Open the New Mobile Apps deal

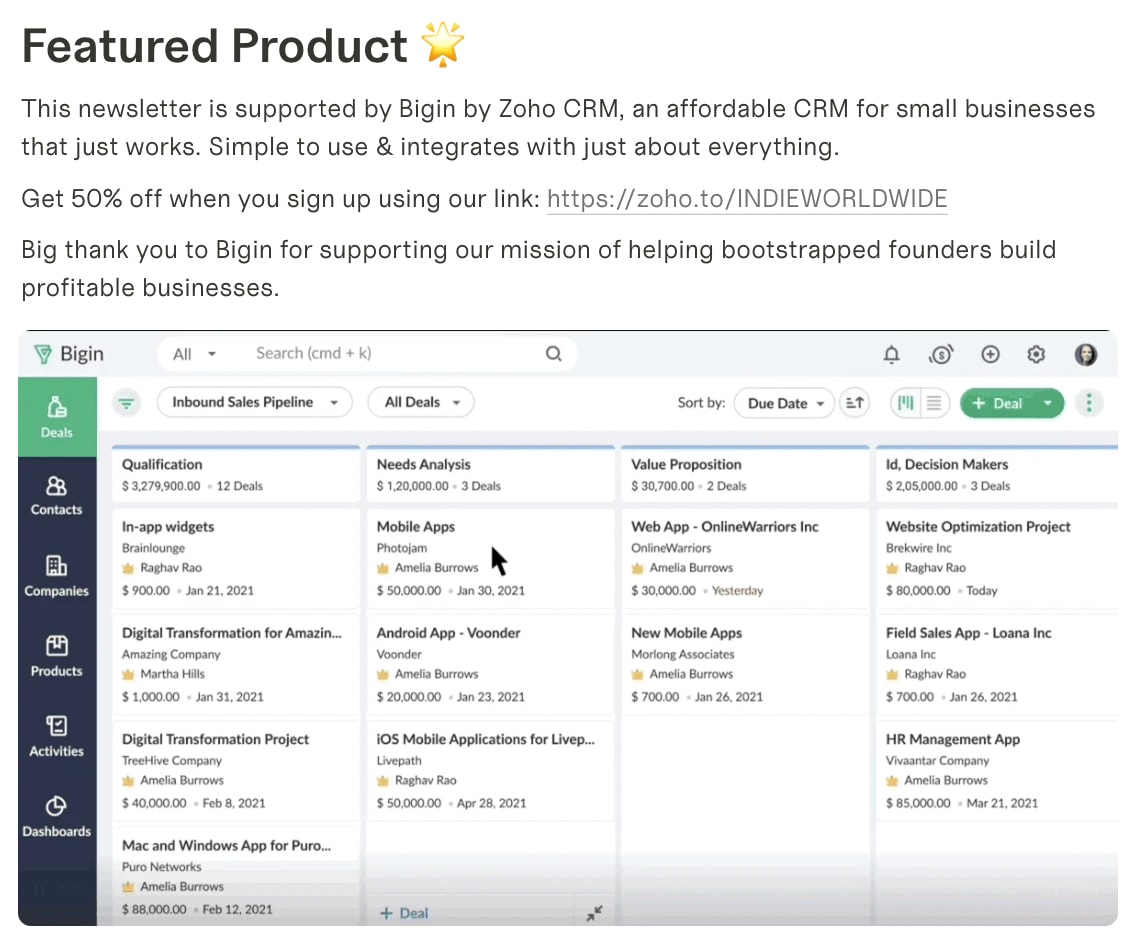745,665
